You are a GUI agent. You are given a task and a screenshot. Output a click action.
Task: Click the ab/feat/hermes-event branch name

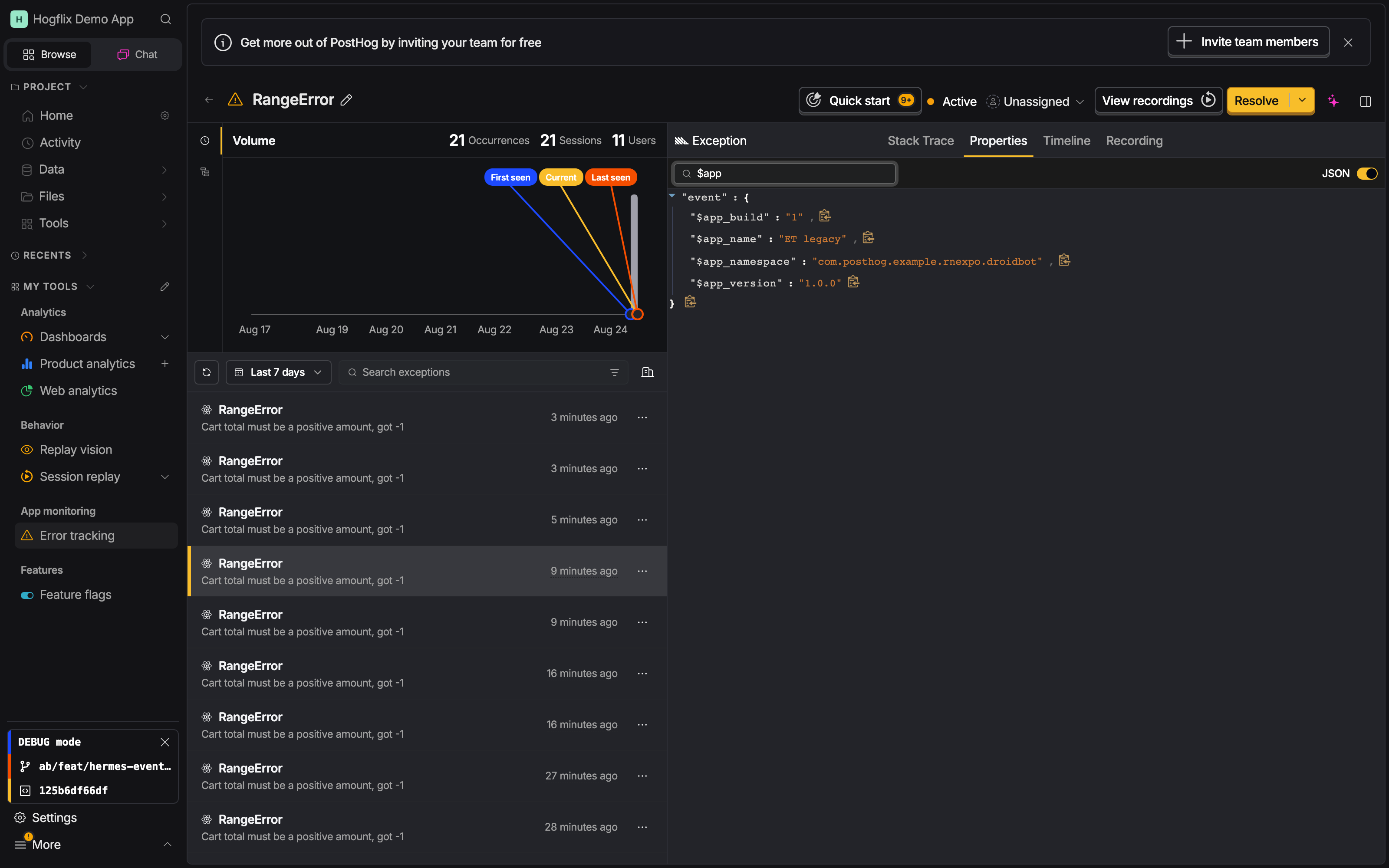point(105,766)
